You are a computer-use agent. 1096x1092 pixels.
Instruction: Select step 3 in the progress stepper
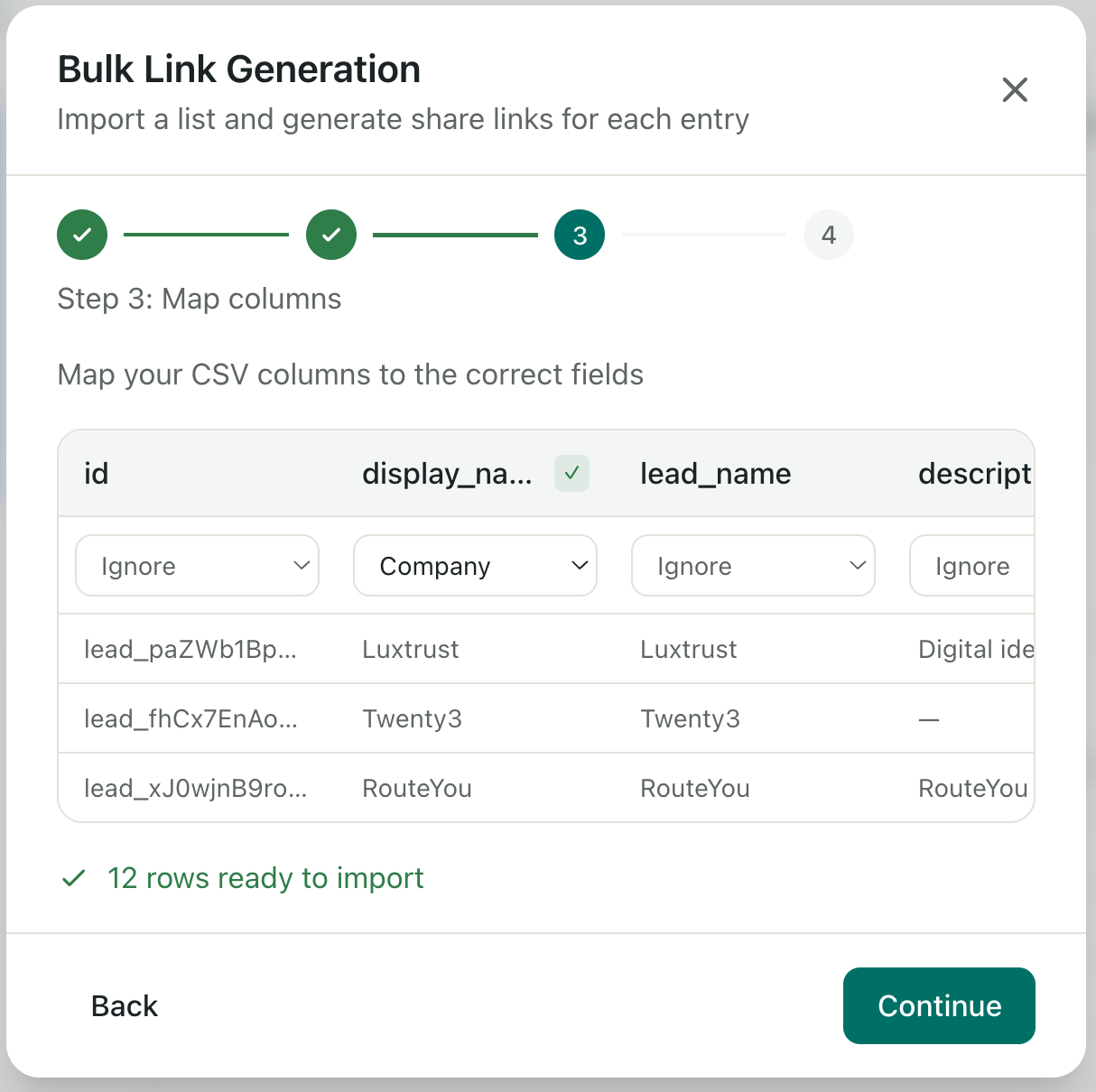click(x=579, y=235)
